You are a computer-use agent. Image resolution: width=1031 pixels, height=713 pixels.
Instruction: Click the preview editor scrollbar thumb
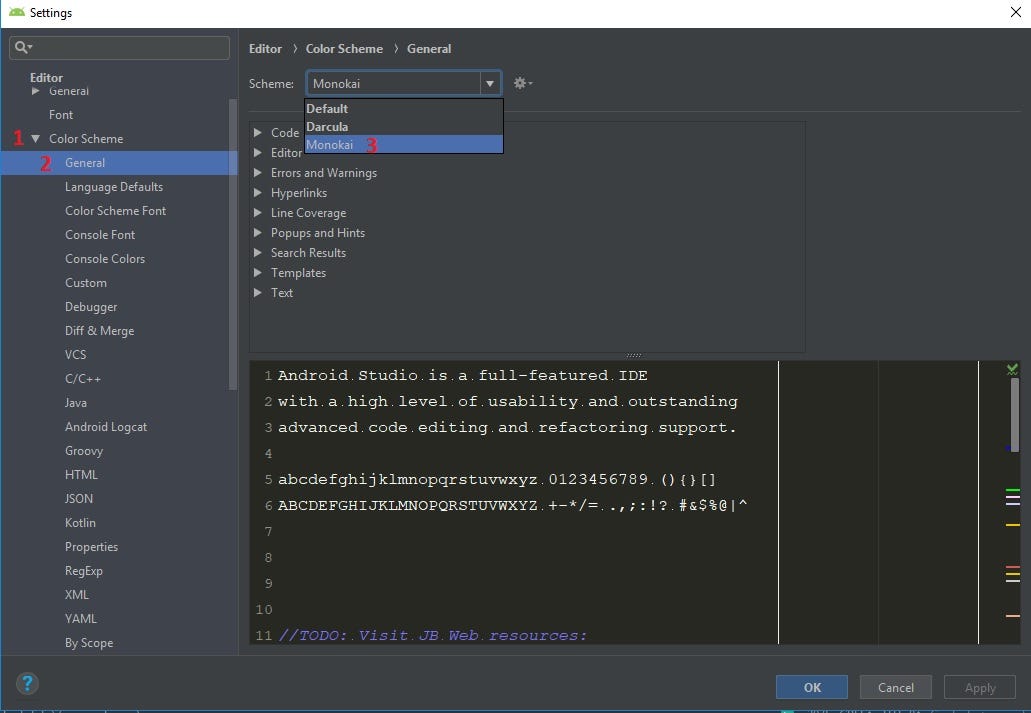(1015, 415)
